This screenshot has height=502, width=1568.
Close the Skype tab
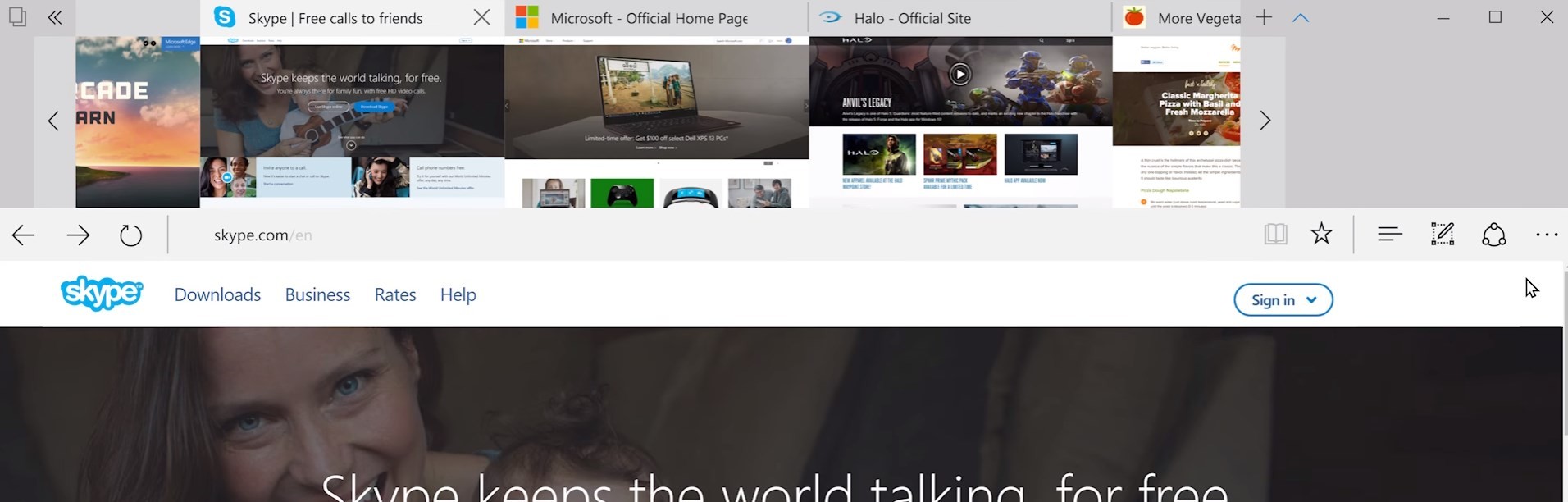[x=482, y=17]
